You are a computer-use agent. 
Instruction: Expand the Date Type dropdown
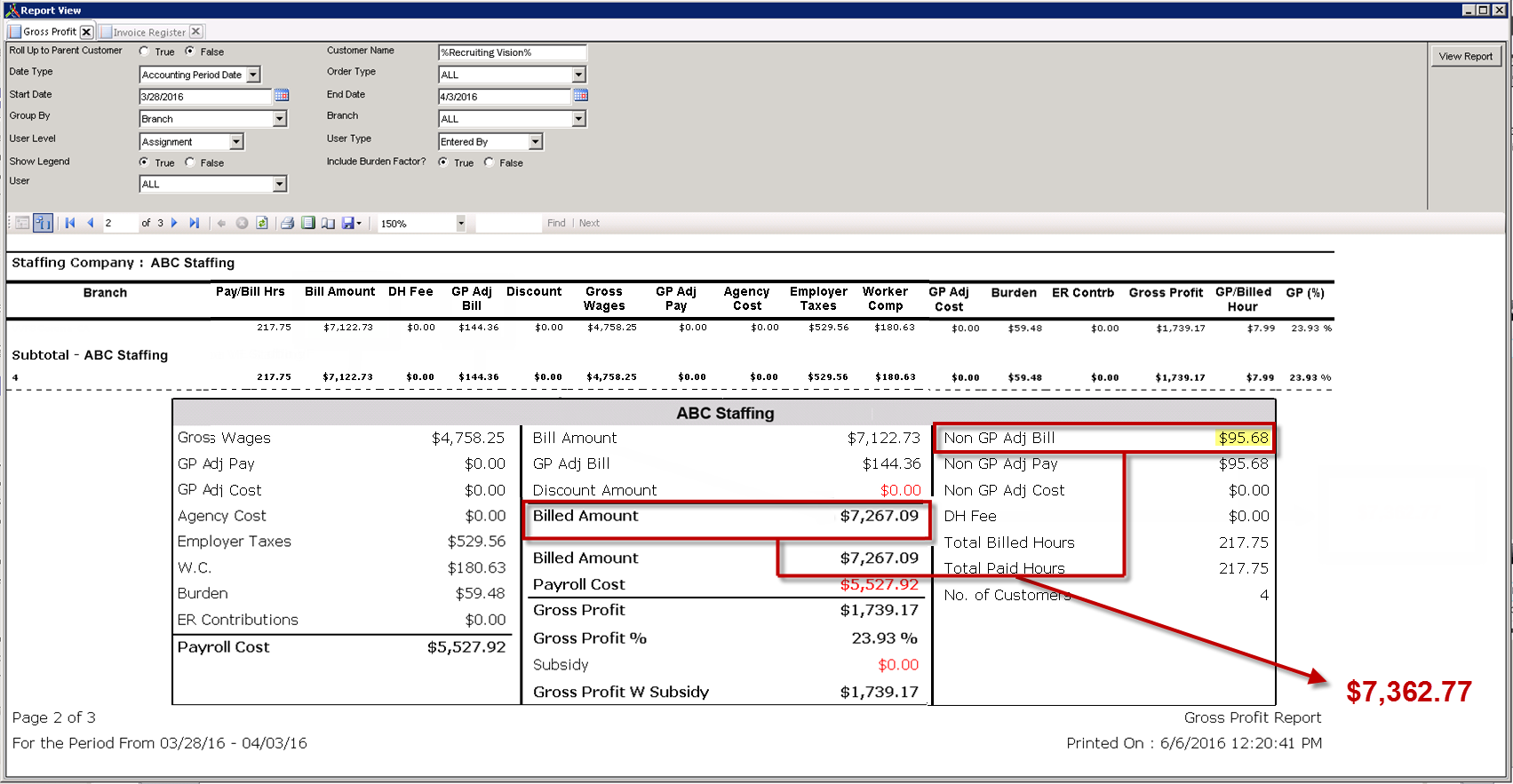coord(253,75)
